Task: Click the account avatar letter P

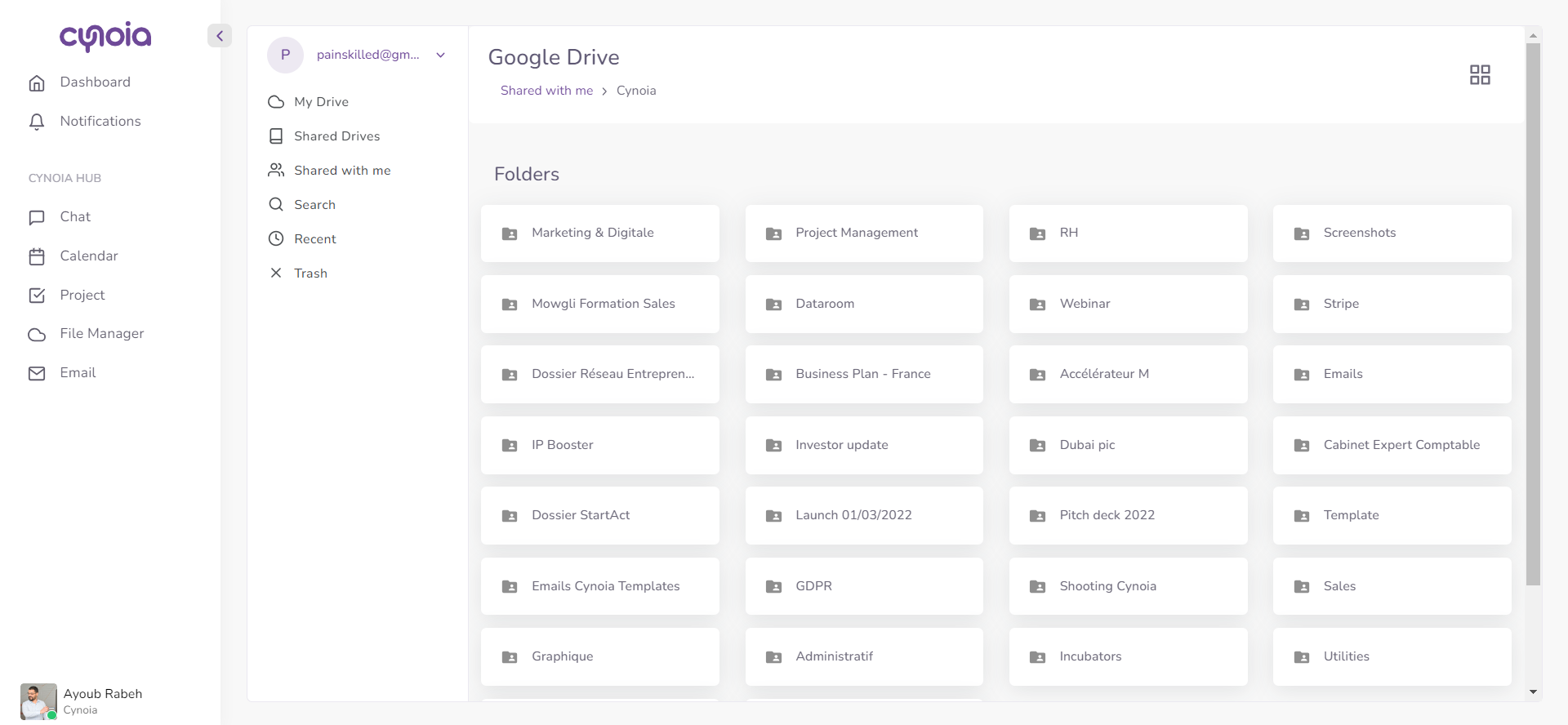Action: [285, 55]
